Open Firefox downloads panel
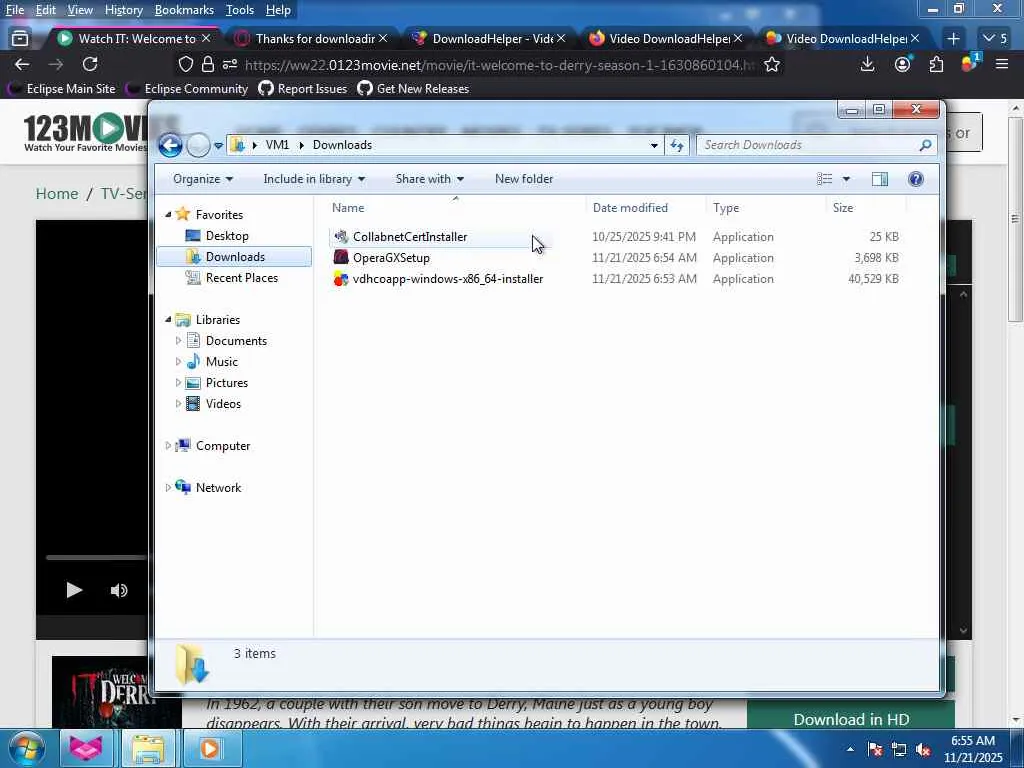The image size is (1024, 768). pyautogui.click(x=867, y=64)
